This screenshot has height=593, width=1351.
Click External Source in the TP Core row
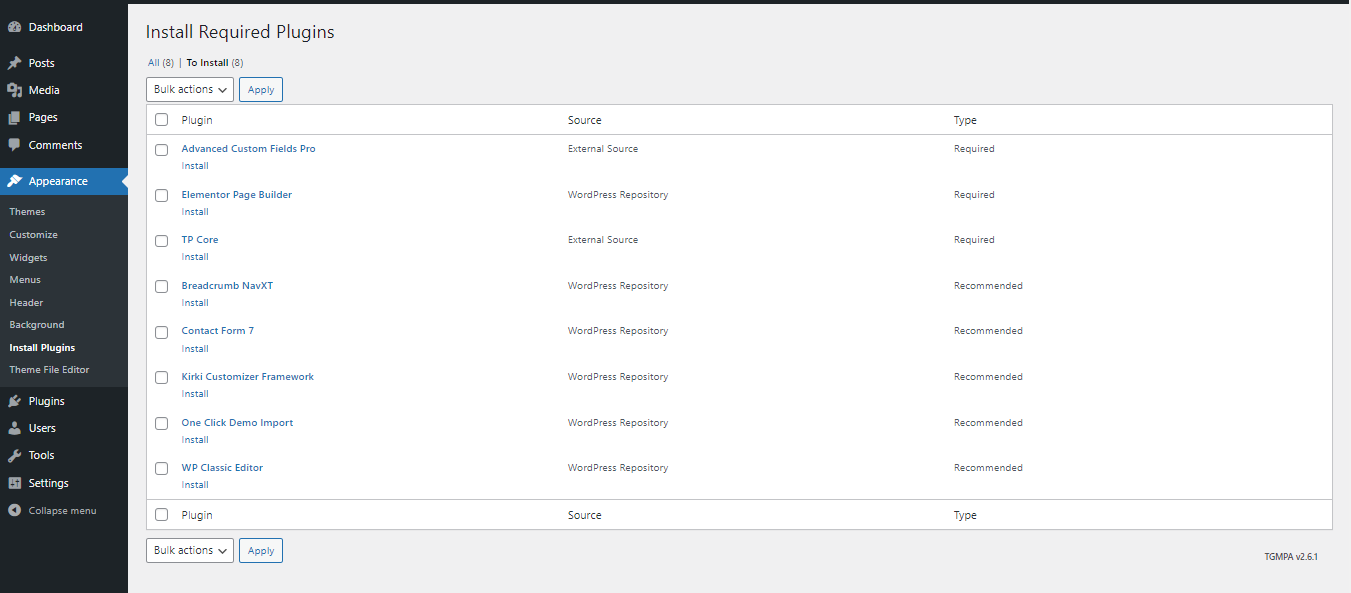(603, 240)
